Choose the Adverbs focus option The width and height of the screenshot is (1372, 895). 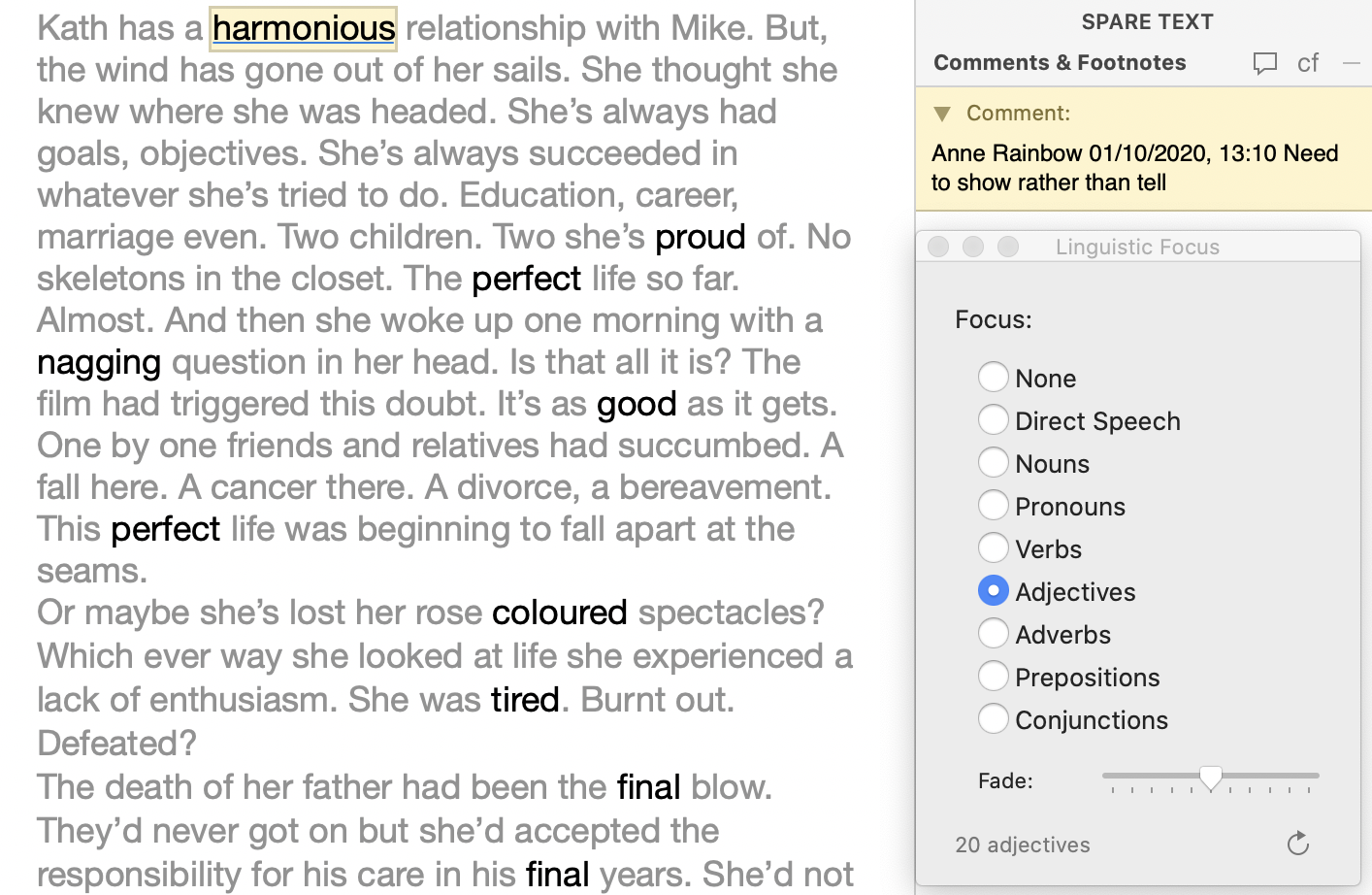tap(994, 633)
